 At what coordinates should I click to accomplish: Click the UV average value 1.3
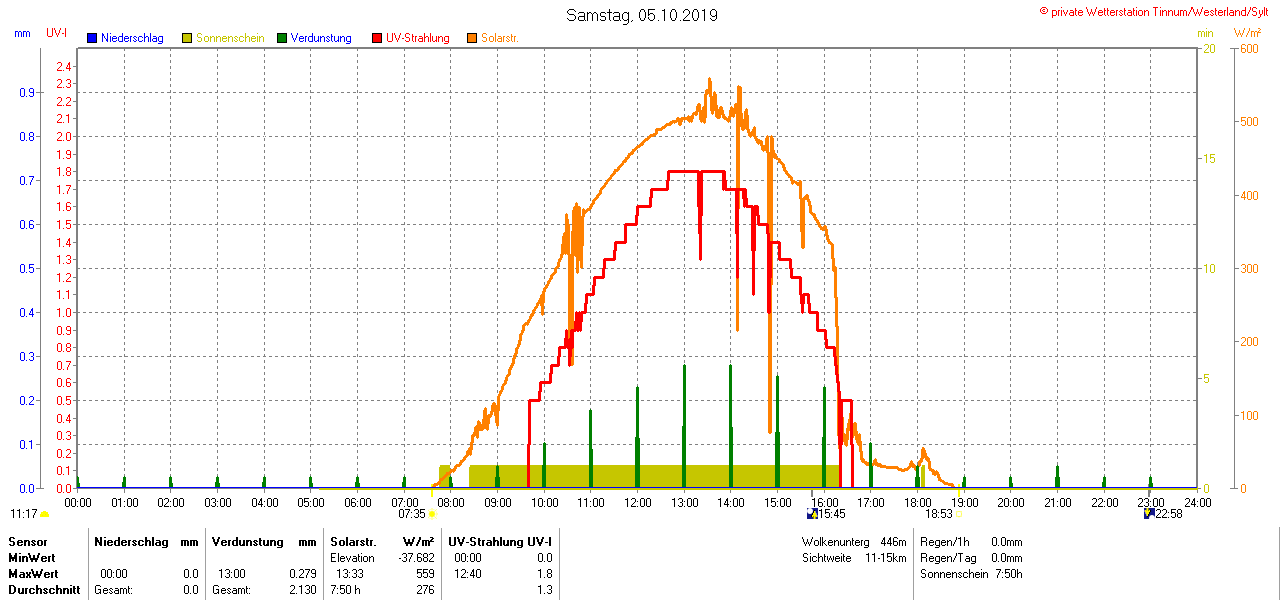point(544,590)
